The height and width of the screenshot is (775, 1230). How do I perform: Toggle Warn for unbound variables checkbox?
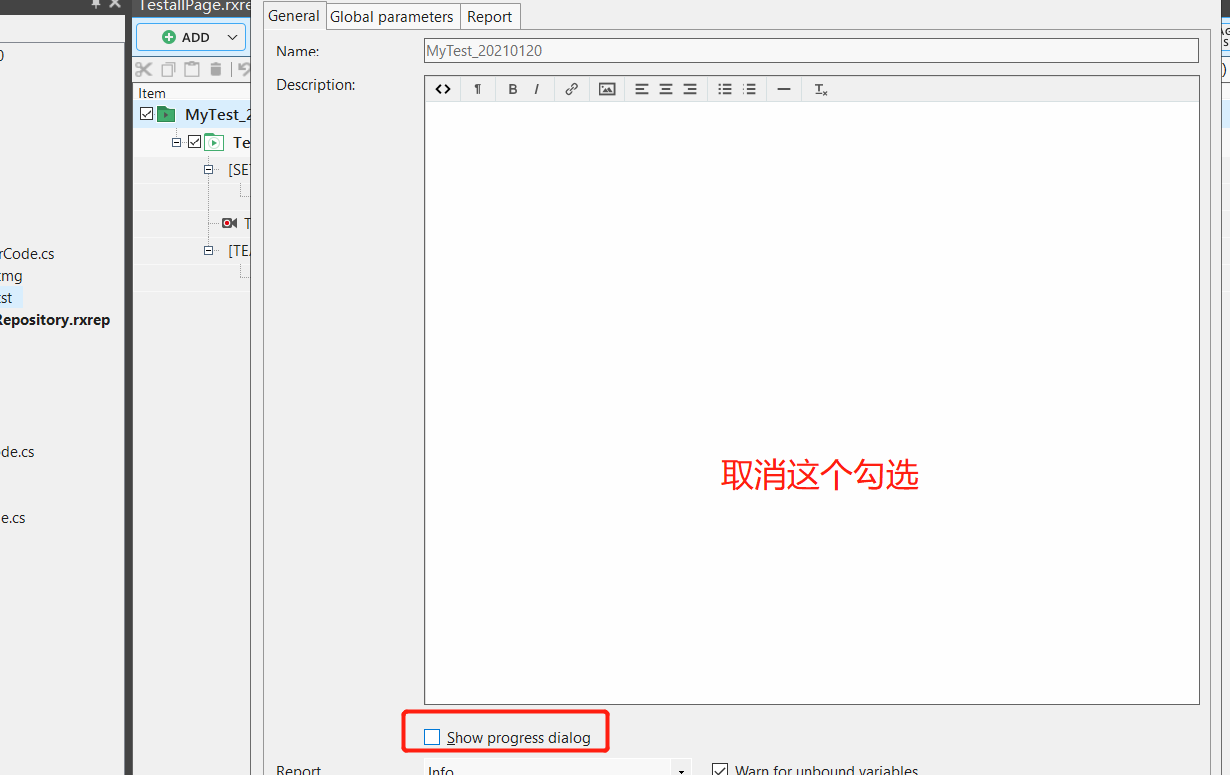tap(720, 770)
